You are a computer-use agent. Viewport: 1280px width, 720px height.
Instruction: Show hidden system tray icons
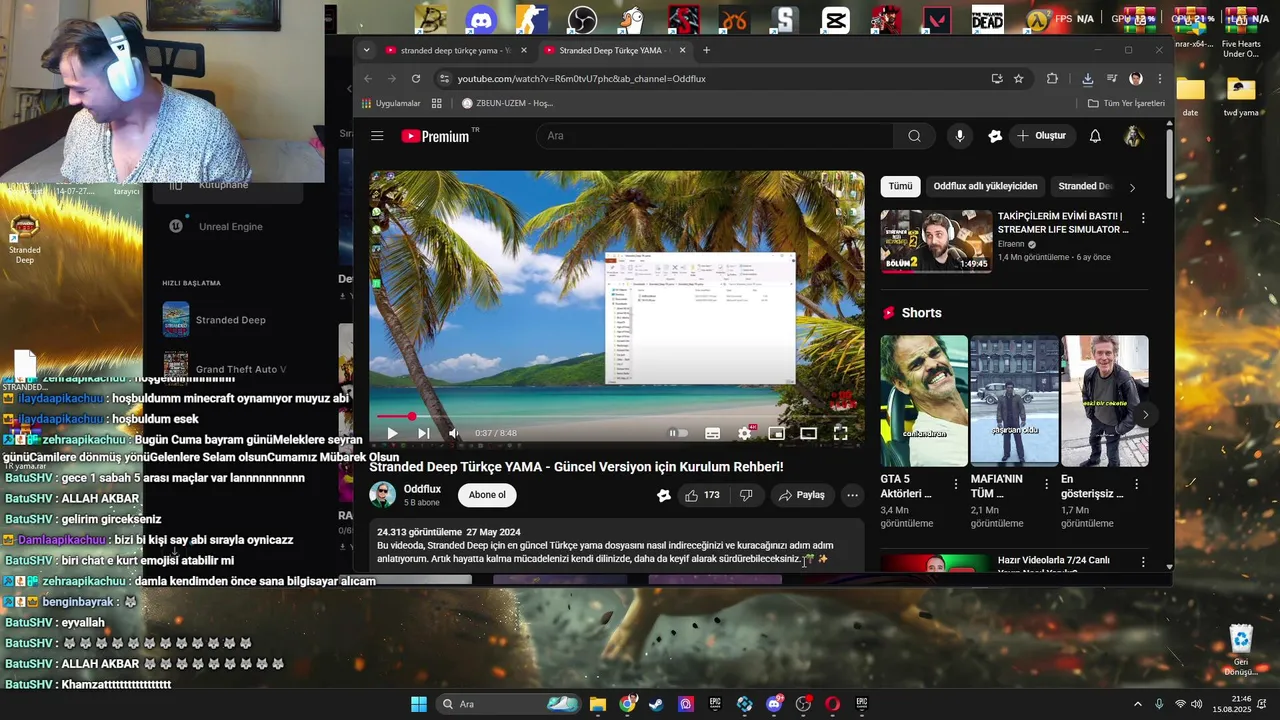pos(1137,704)
